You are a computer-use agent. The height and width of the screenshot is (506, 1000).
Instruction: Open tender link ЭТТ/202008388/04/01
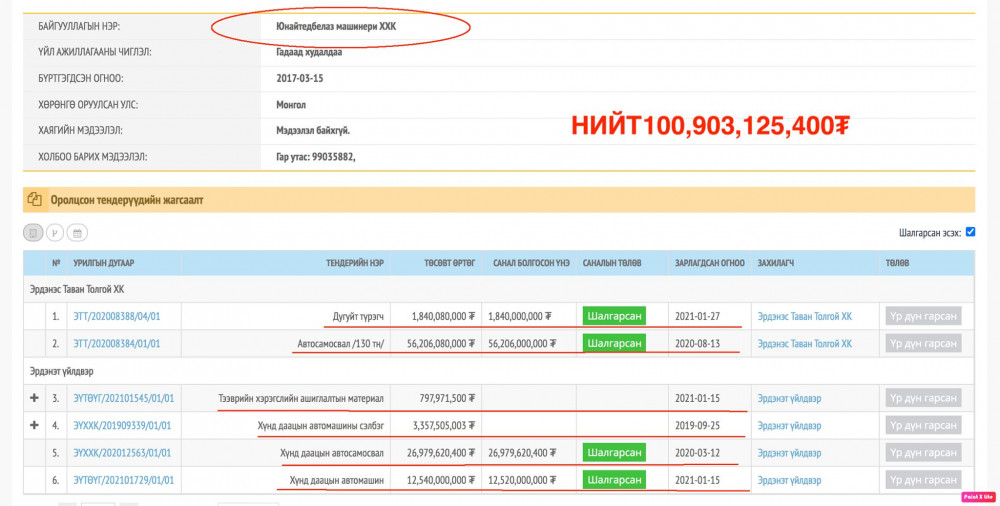pyautogui.click(x=117, y=316)
